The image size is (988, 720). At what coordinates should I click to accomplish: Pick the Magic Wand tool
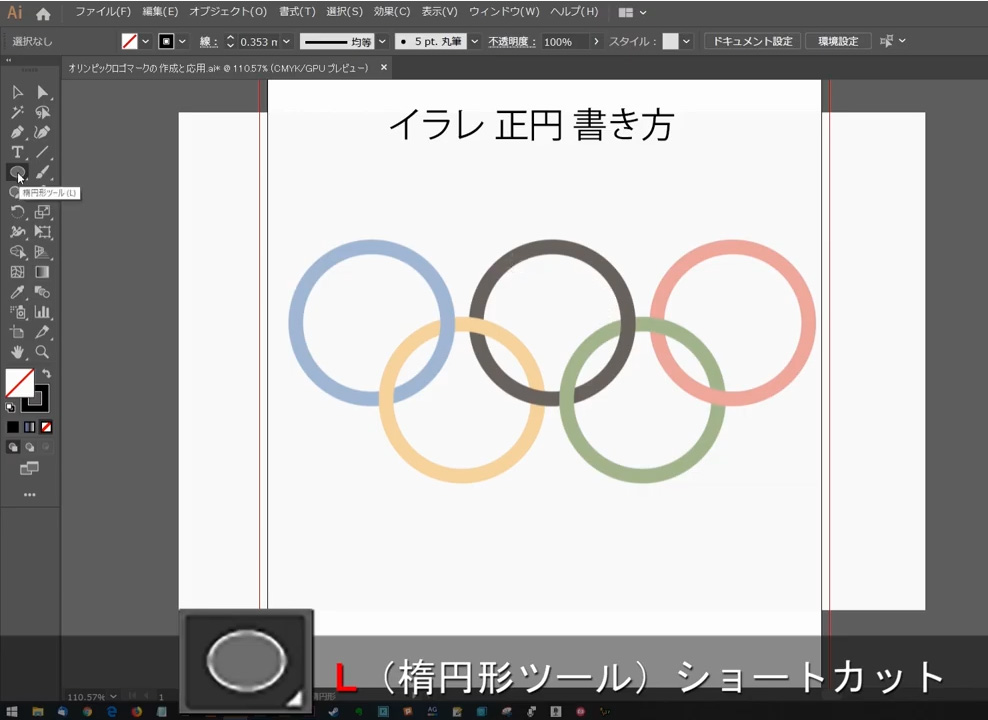pyautogui.click(x=17, y=113)
